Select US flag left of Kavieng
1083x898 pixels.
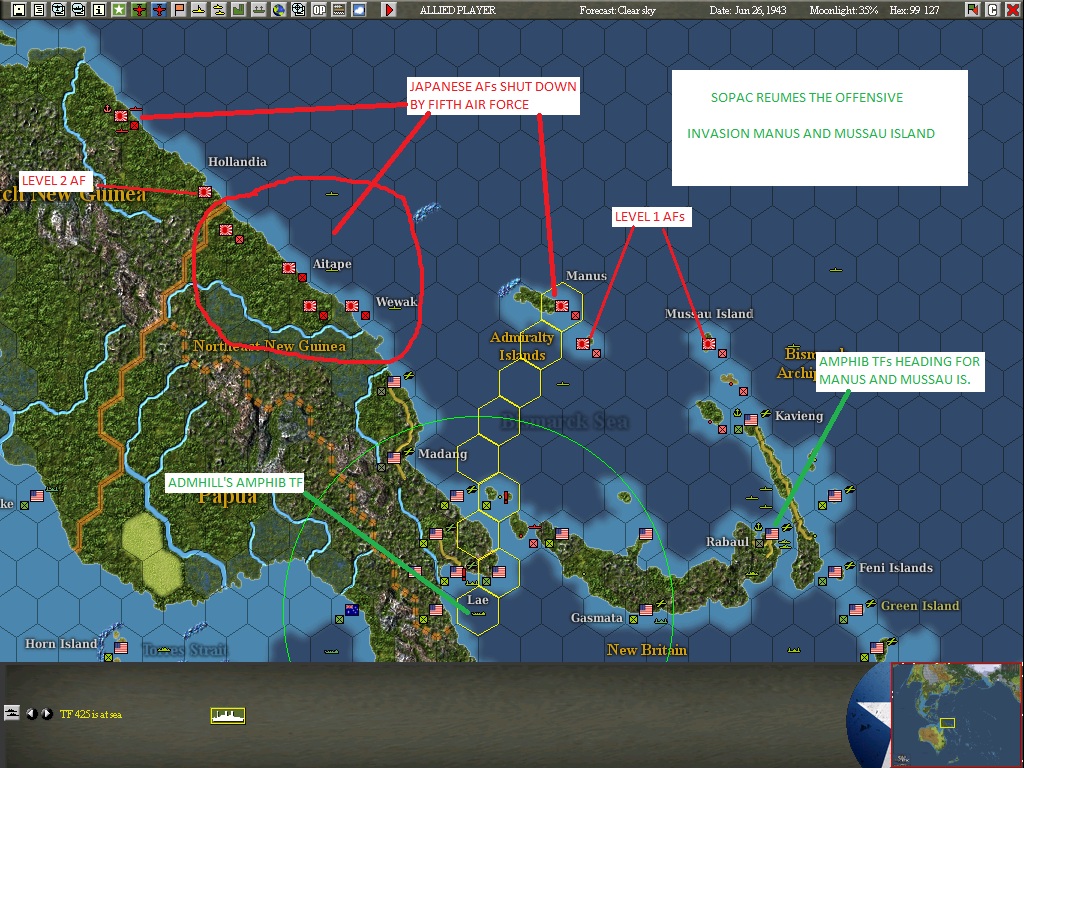tap(751, 419)
